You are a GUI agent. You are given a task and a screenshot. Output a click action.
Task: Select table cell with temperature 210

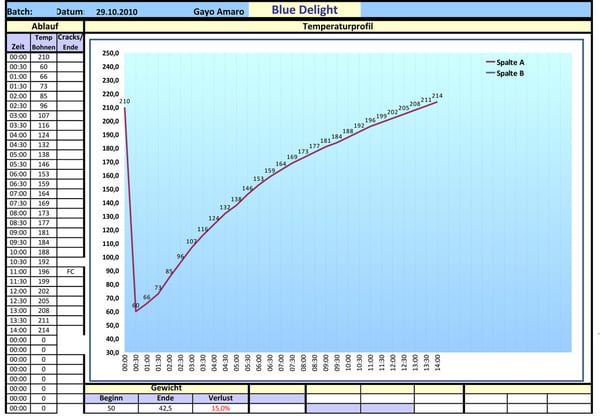(x=44, y=57)
